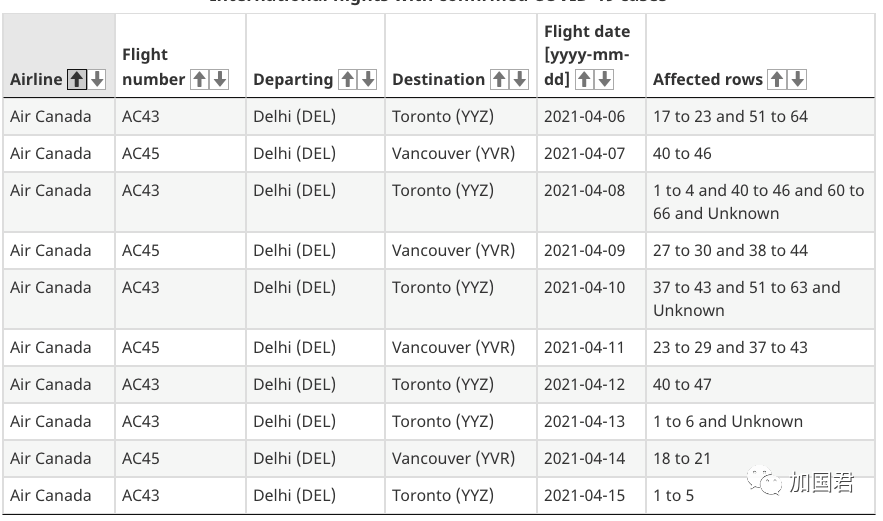This screenshot has width=883, height=521.
Task: Sort Departing column ascending arrow
Action: pyautogui.click(x=347, y=79)
